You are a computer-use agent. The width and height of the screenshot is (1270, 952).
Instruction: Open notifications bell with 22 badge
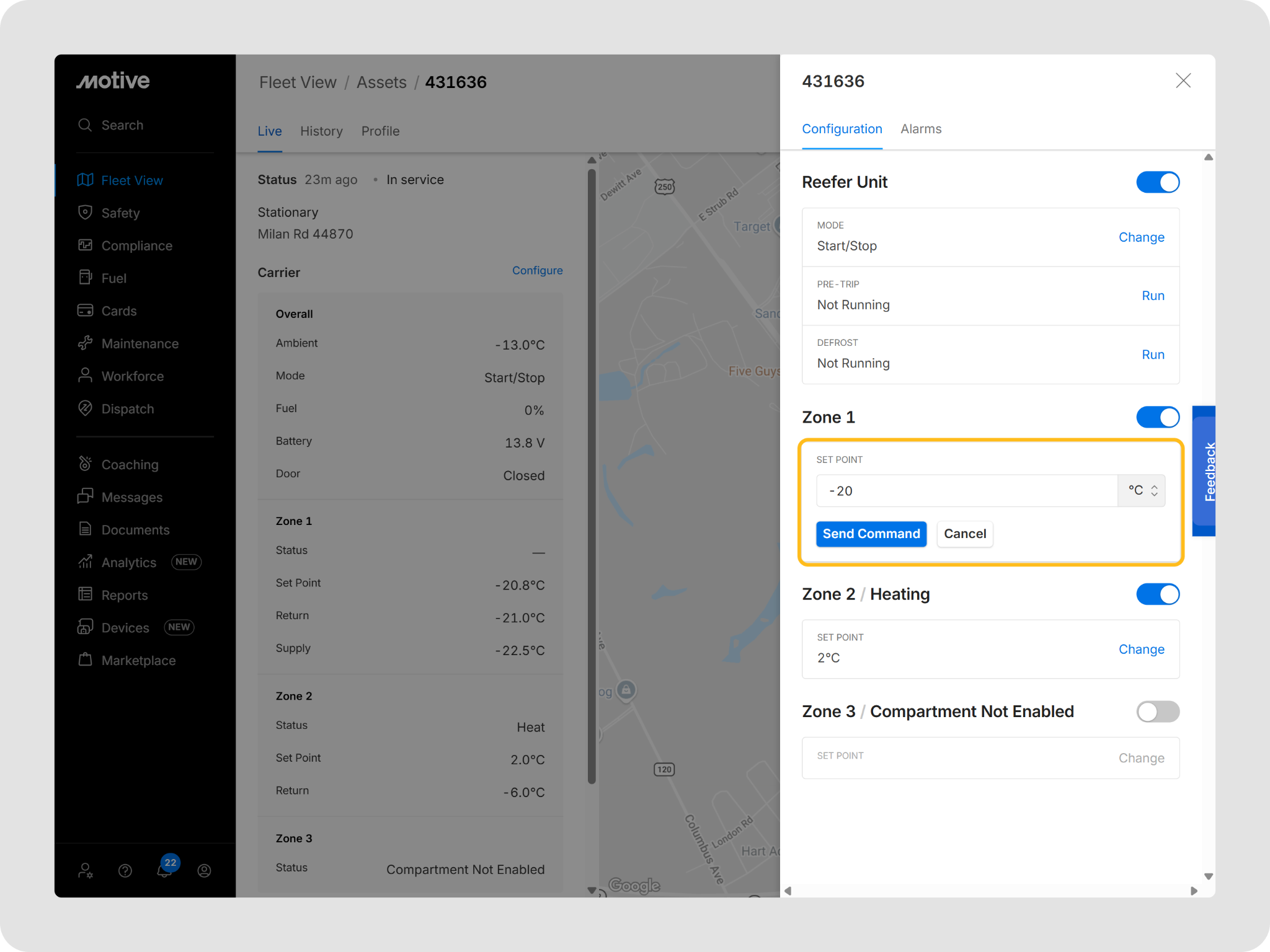pos(164,870)
